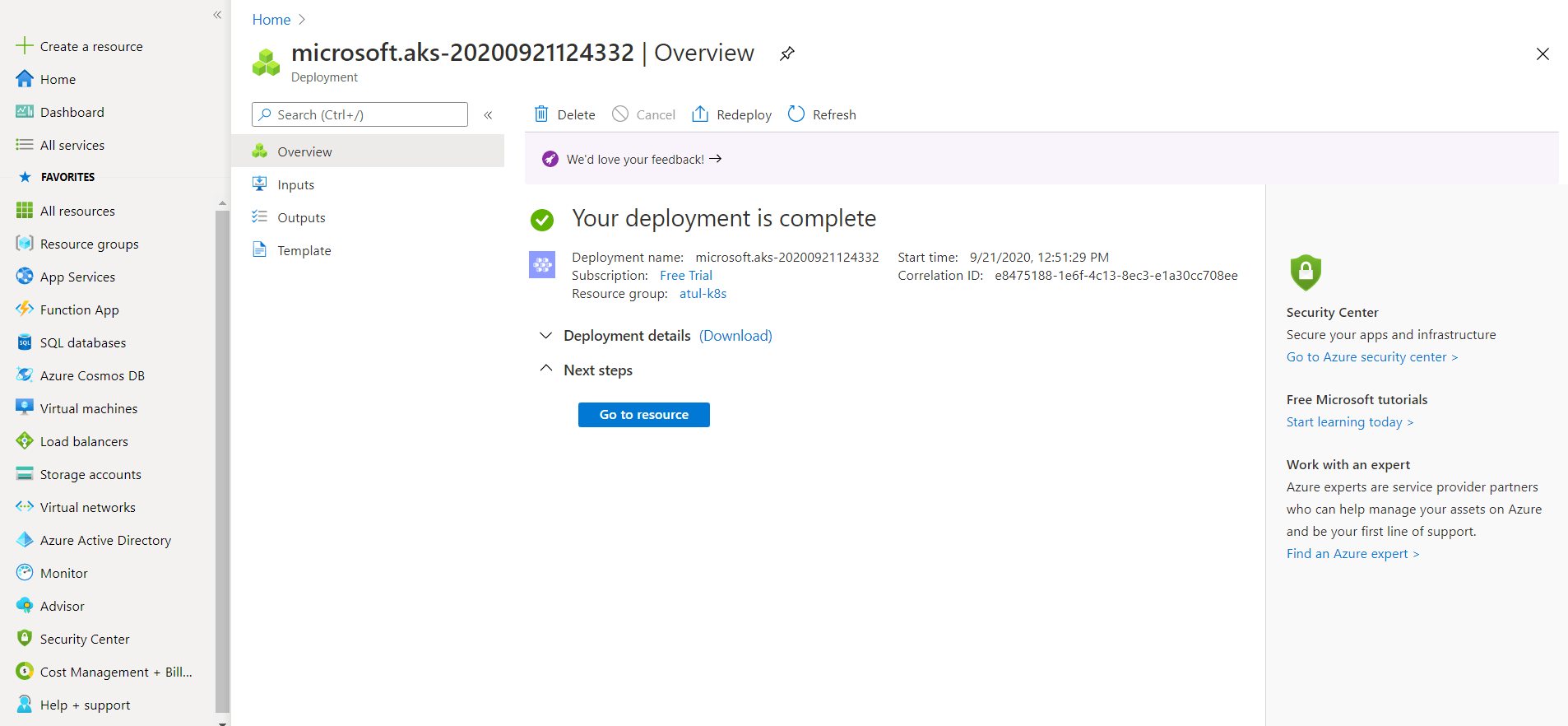Click the Go to resource button
The image size is (1568, 726).
(x=643, y=415)
